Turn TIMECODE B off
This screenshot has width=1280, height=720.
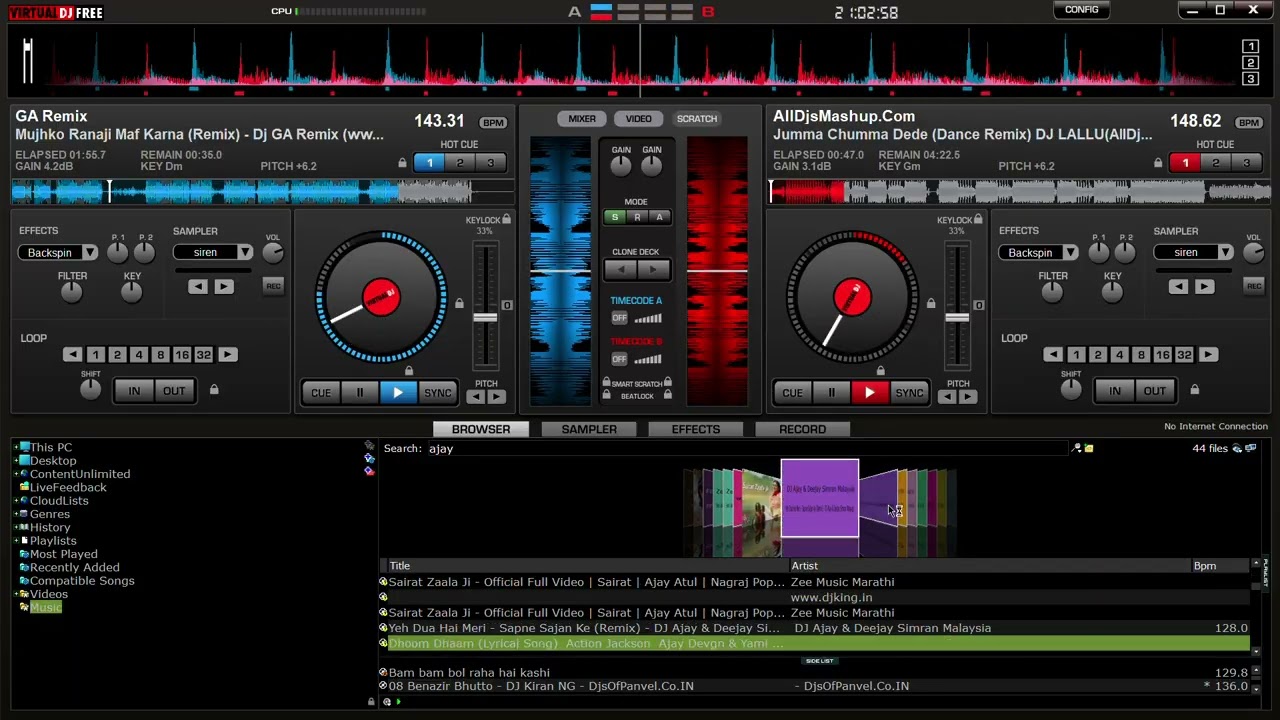click(620, 359)
